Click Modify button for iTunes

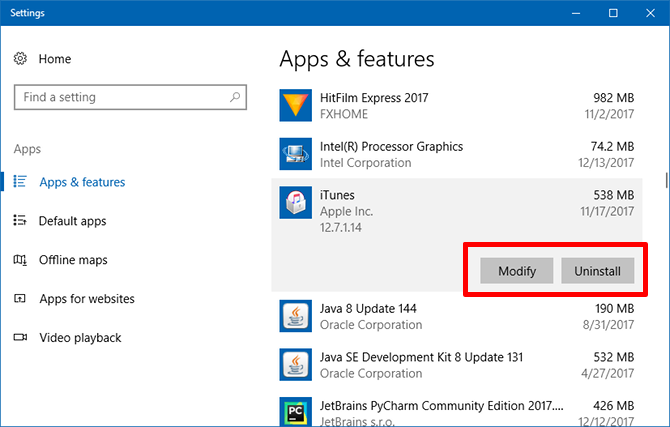[517, 271]
